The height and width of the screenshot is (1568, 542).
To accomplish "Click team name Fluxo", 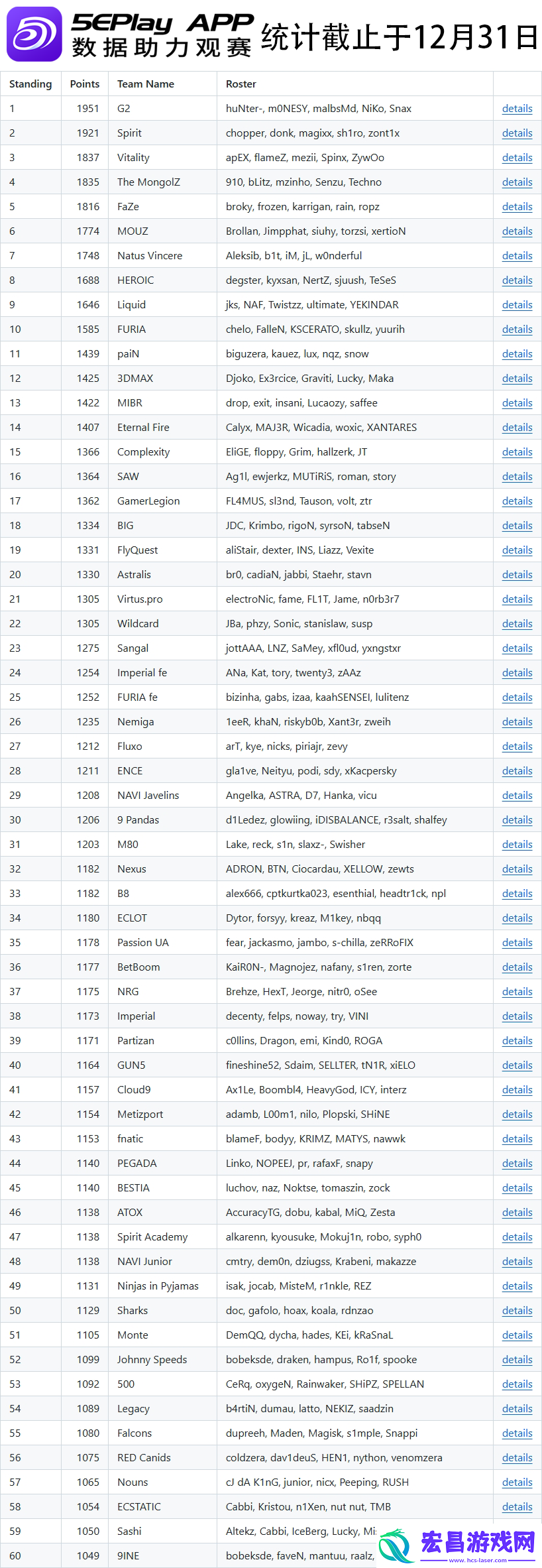I will [130, 747].
